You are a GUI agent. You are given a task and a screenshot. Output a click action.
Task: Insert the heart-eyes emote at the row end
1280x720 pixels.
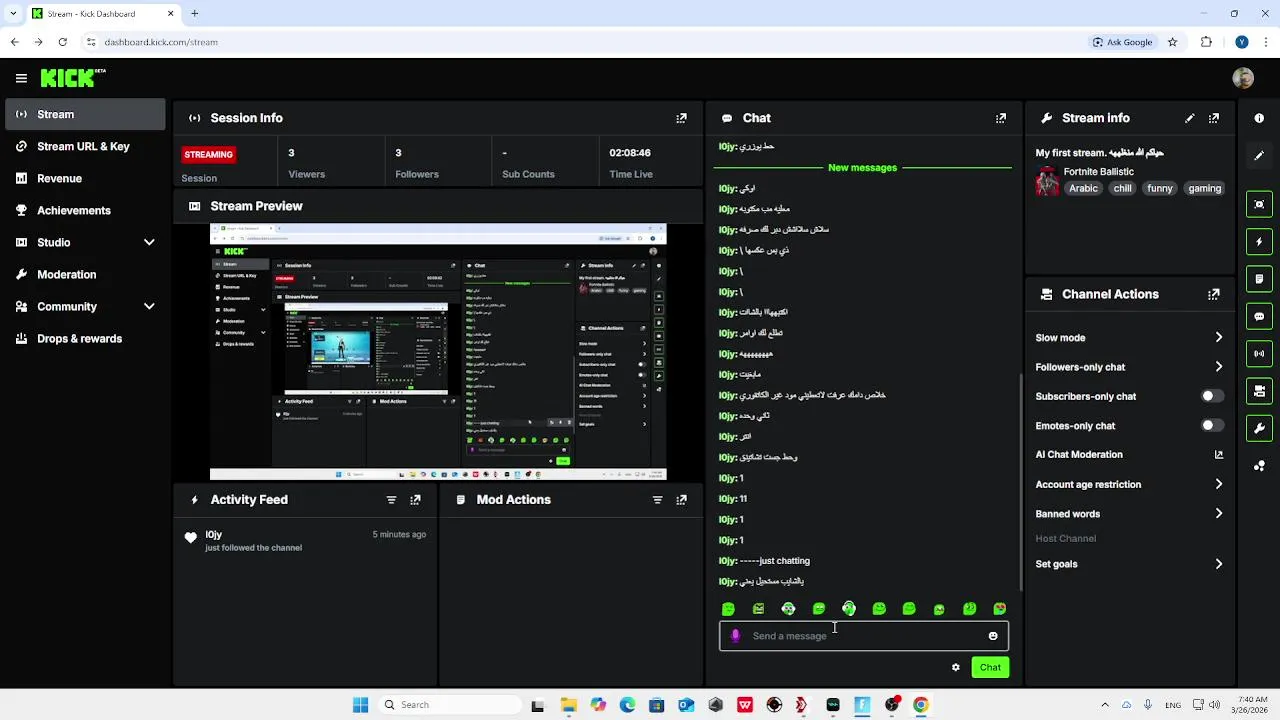(x=999, y=609)
